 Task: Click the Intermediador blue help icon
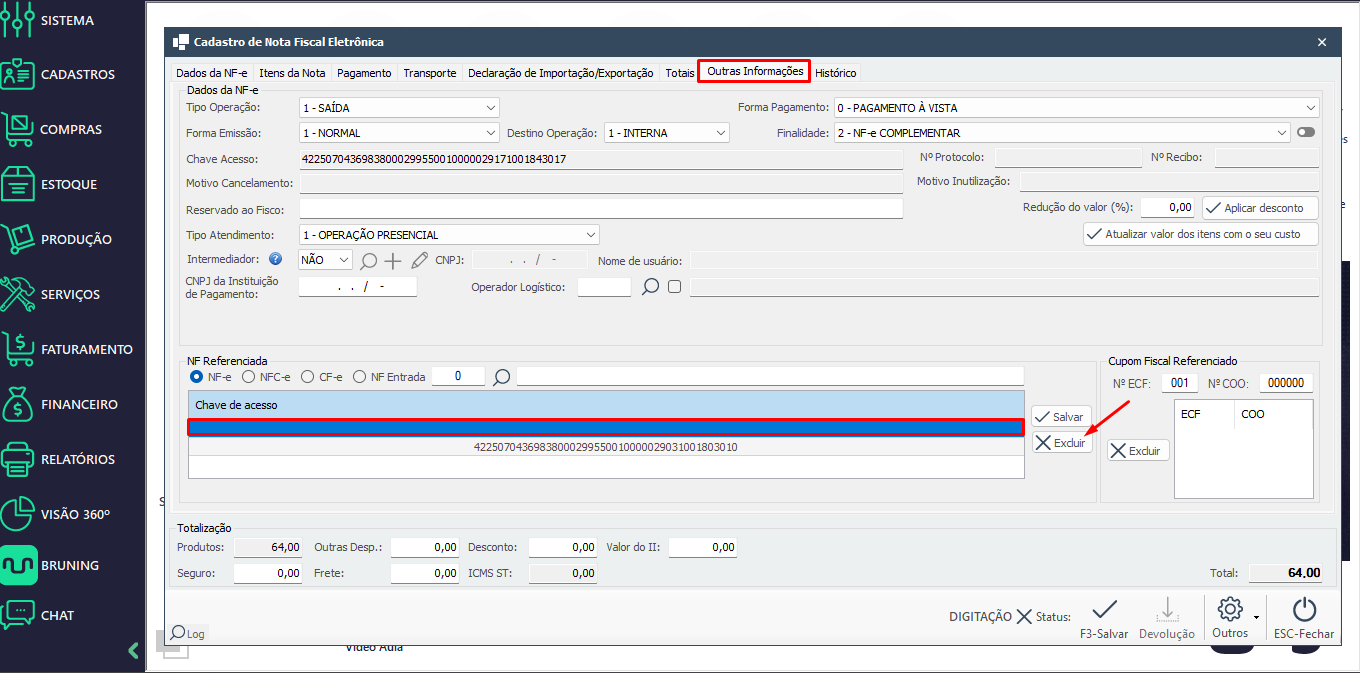pos(276,260)
